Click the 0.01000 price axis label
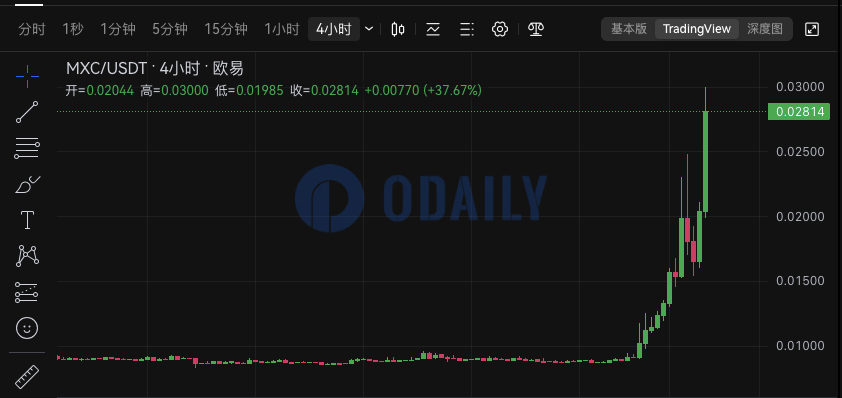Viewport: 842px width, 398px height. tap(800, 345)
